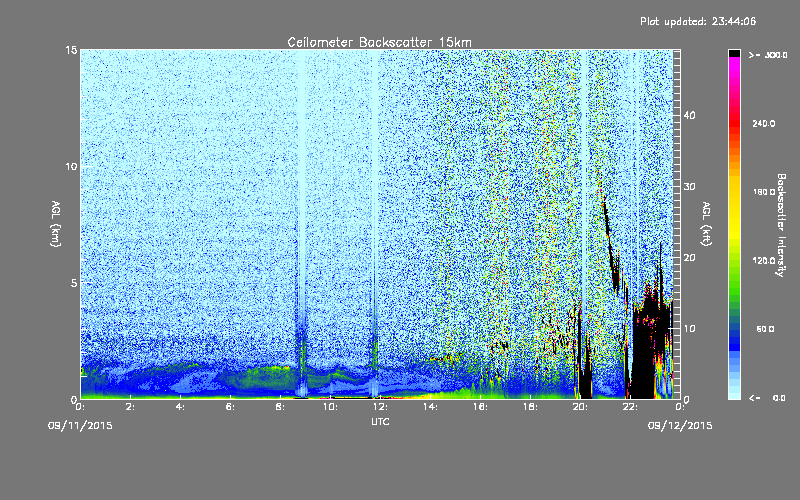
Task: Click the '120.0' colorbar value
Action: click(x=764, y=261)
